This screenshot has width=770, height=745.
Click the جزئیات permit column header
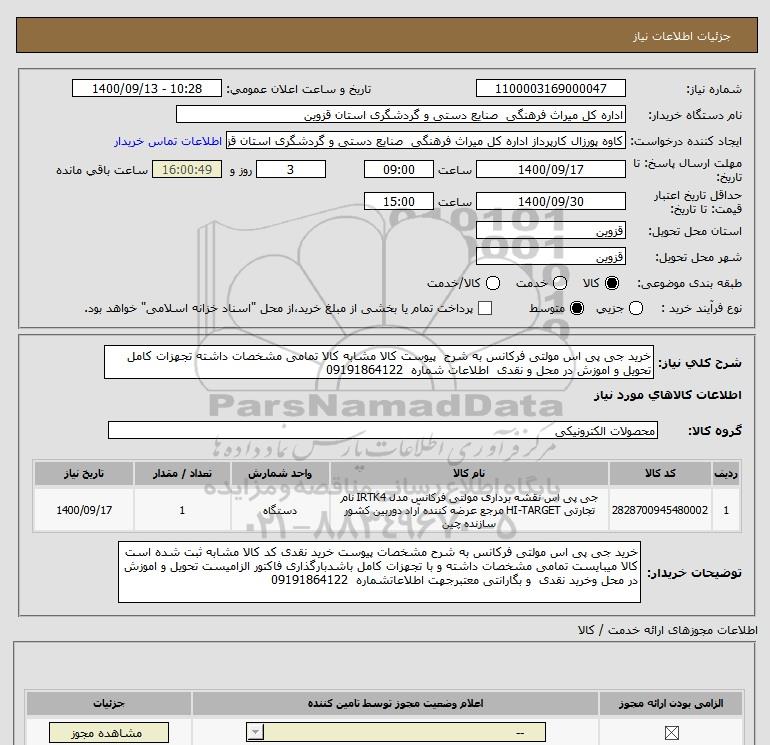(109, 704)
